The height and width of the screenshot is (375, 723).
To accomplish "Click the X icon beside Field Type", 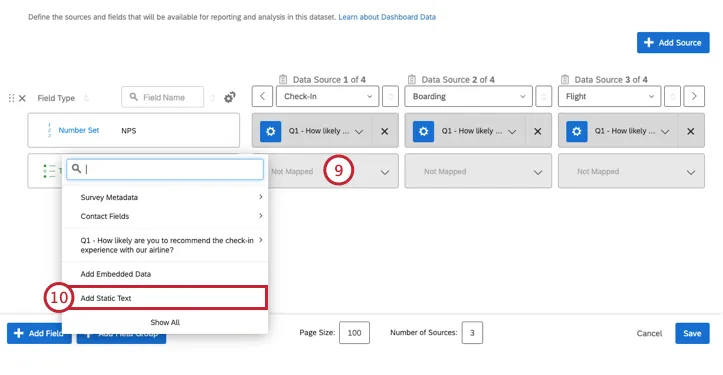I will pos(22,98).
